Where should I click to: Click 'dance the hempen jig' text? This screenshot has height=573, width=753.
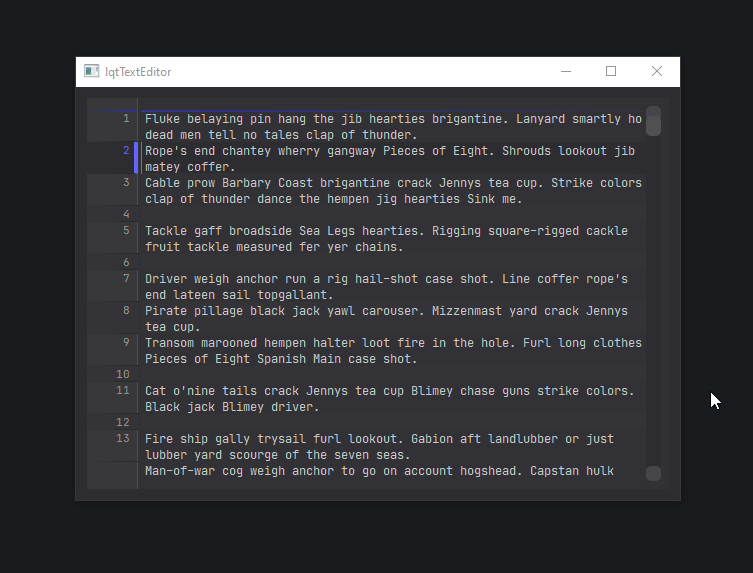pos(327,199)
